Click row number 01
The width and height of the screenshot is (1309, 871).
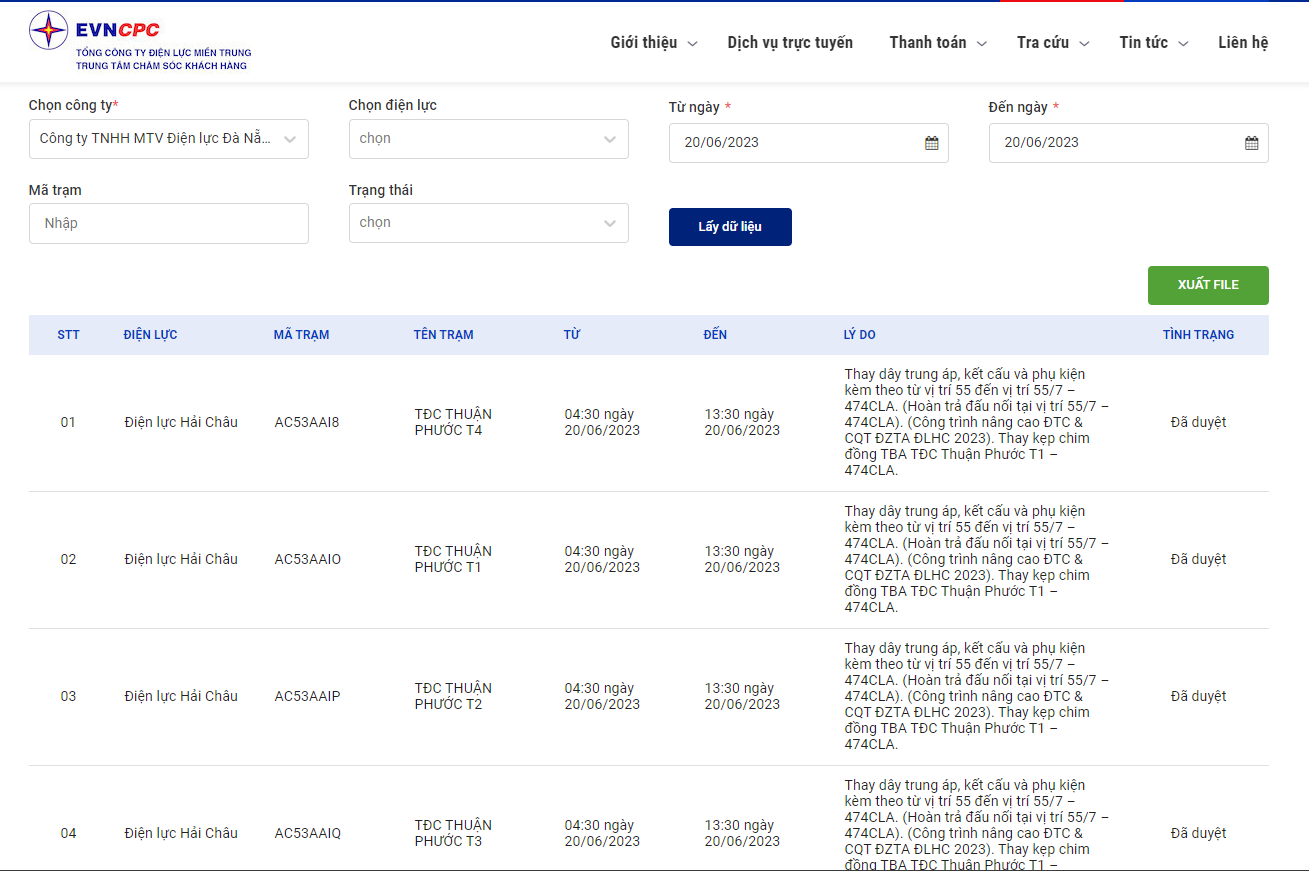pyautogui.click(x=68, y=422)
